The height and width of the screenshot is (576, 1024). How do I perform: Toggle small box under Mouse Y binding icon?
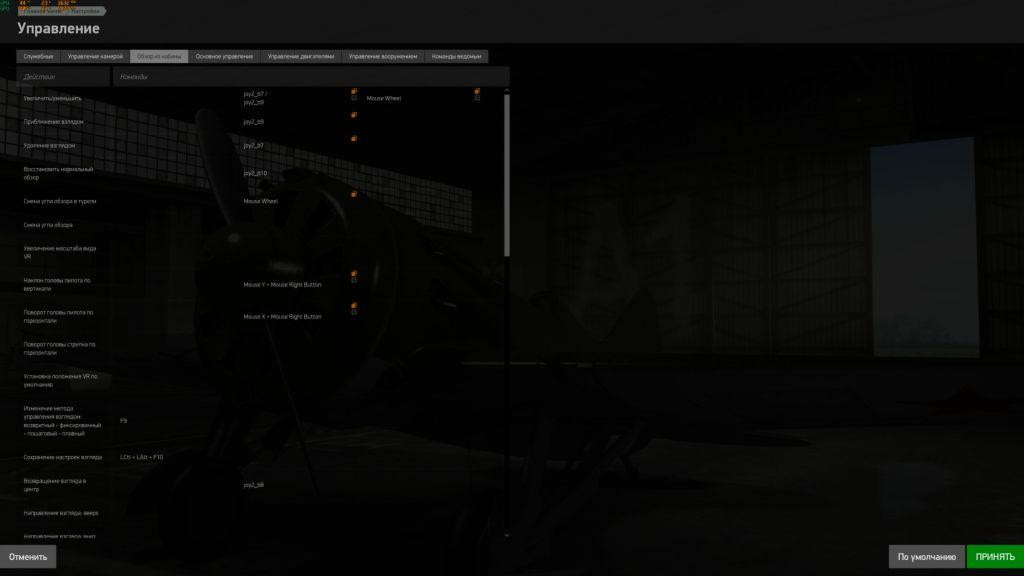point(354,281)
